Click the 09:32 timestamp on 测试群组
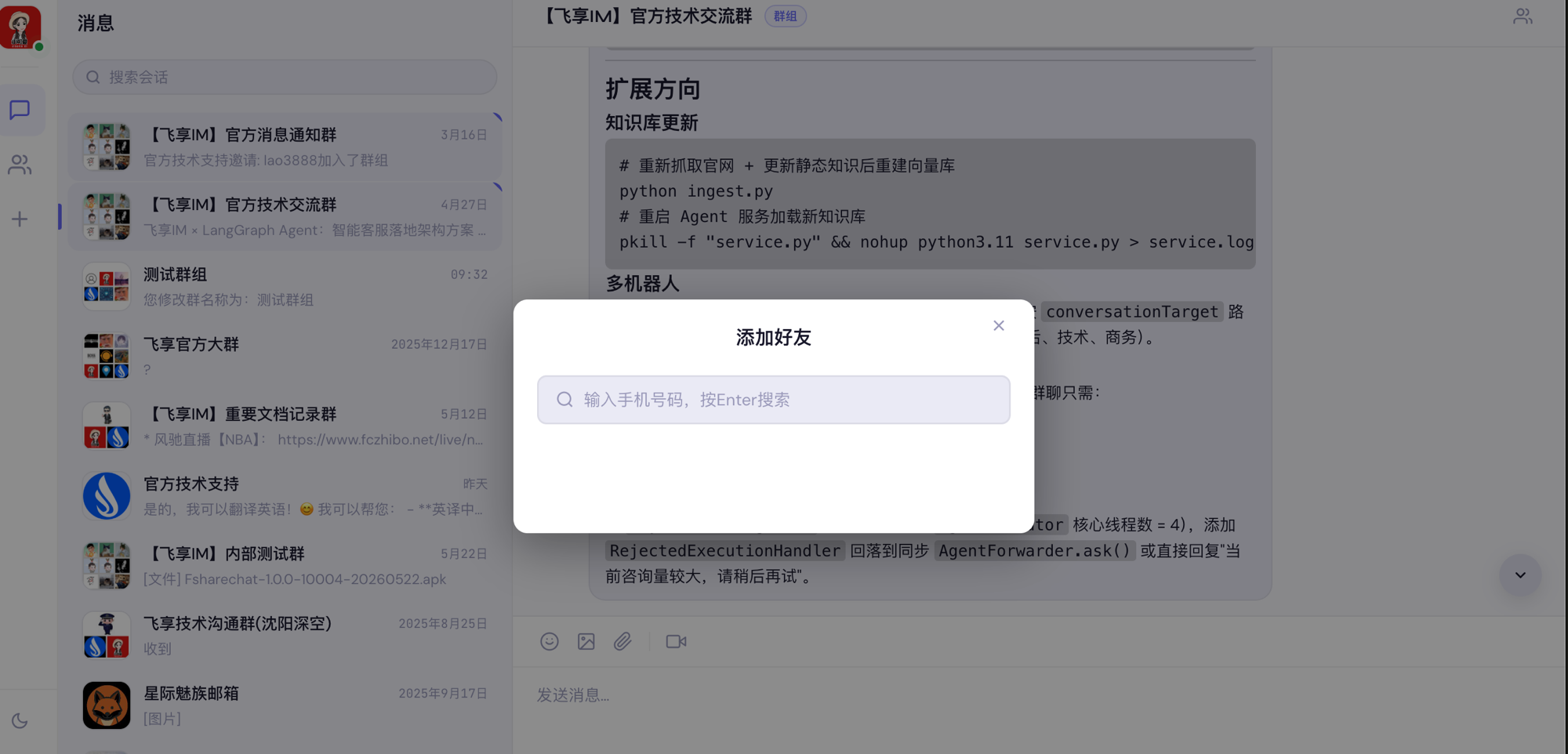Screen dimensions: 1568x754 (469, 274)
